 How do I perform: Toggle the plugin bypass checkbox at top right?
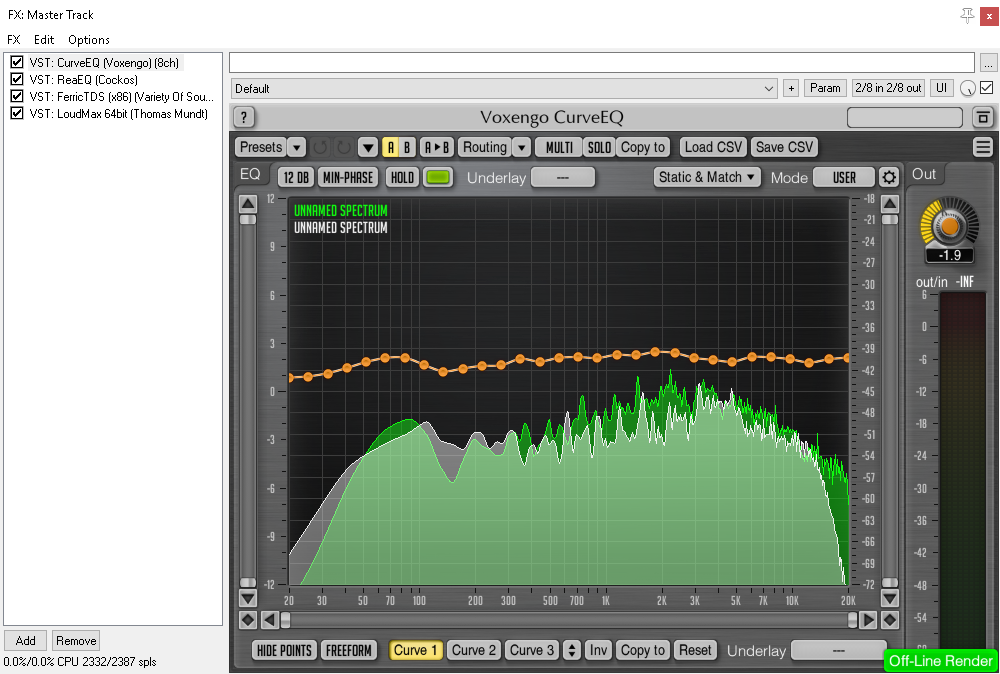(x=987, y=88)
